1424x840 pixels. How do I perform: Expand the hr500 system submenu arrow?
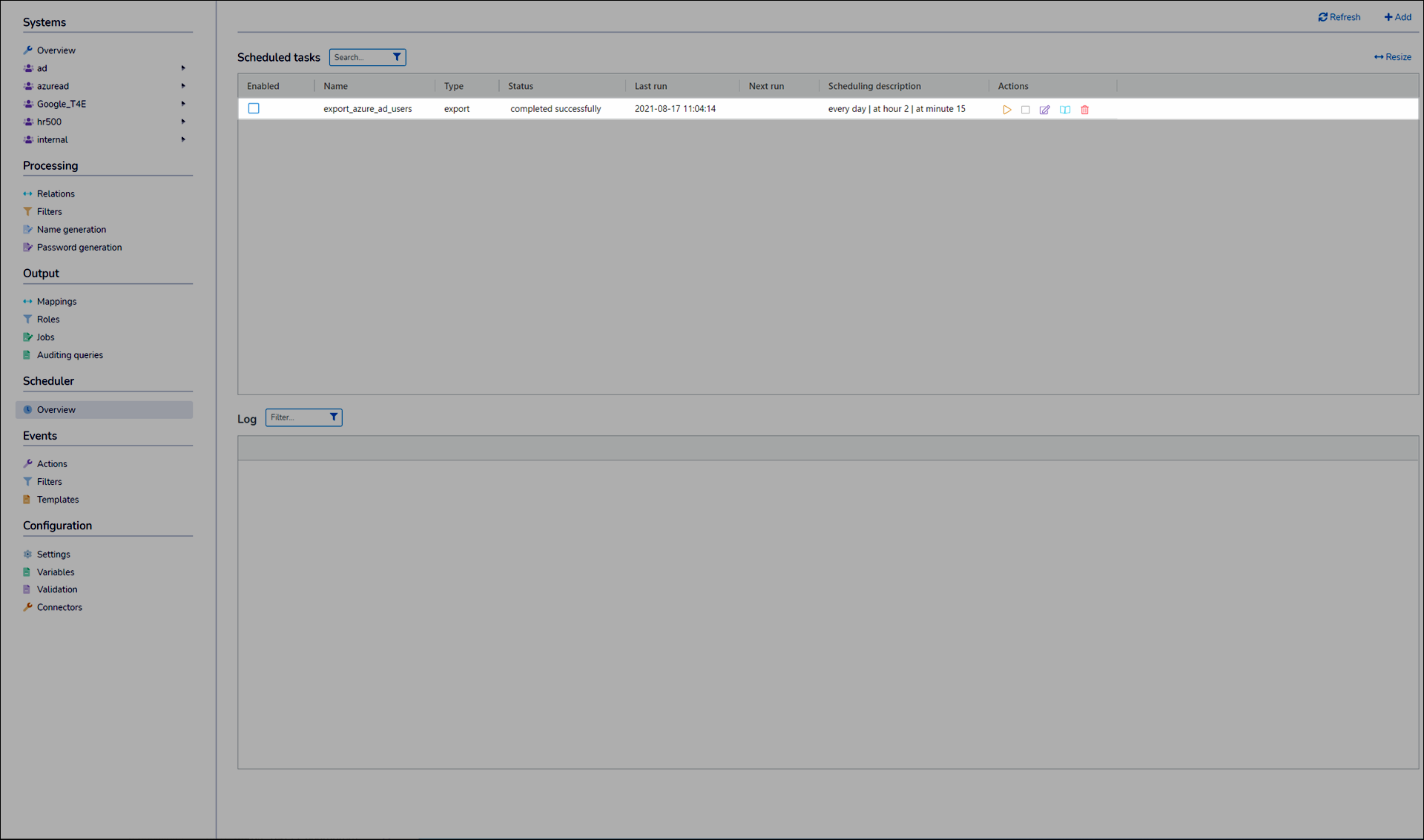click(183, 122)
